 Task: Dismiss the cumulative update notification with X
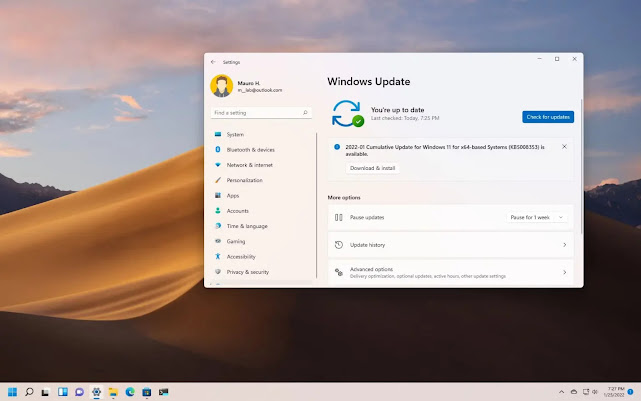point(564,146)
